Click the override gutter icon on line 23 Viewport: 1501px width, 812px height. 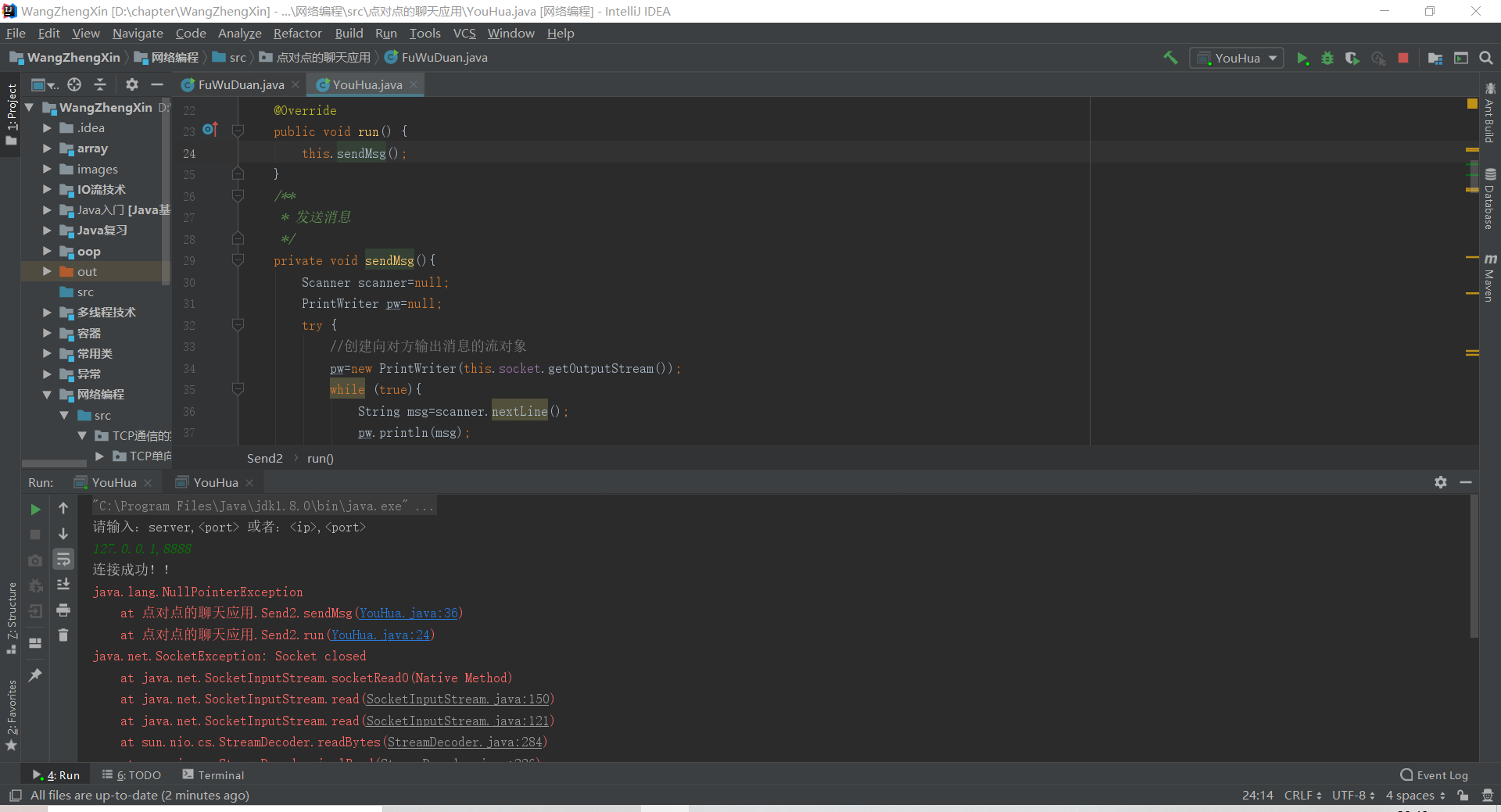(x=210, y=130)
